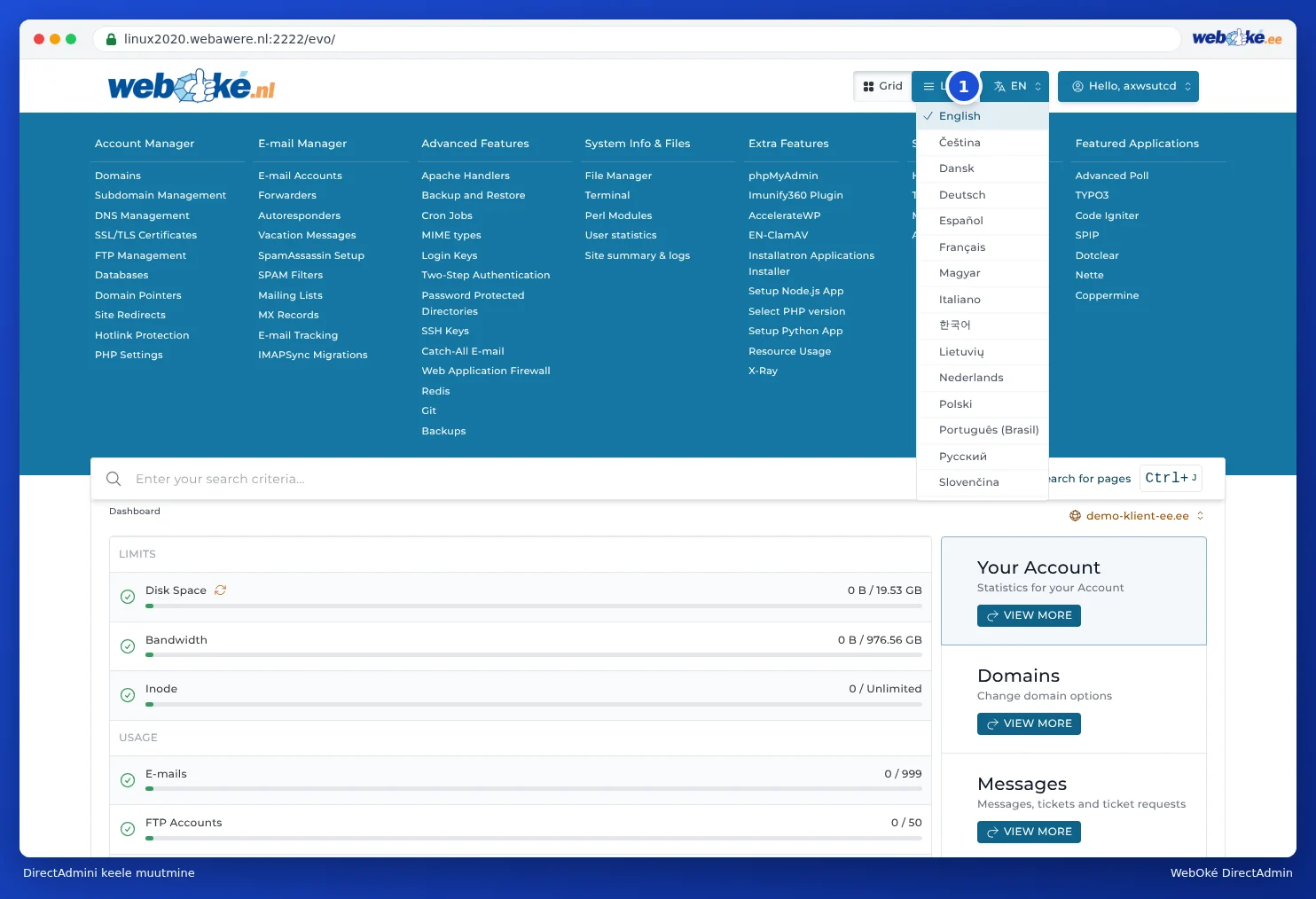Pick Français from the language list
The height and width of the screenshot is (899, 1316).
point(983,247)
